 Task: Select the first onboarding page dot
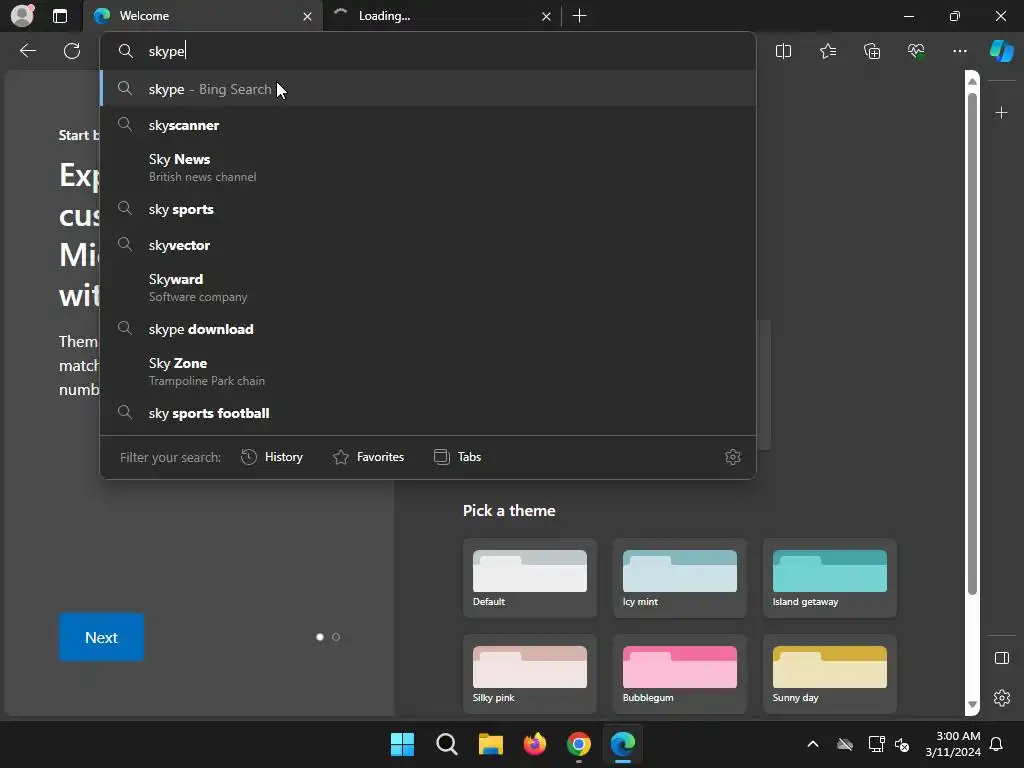(320, 637)
